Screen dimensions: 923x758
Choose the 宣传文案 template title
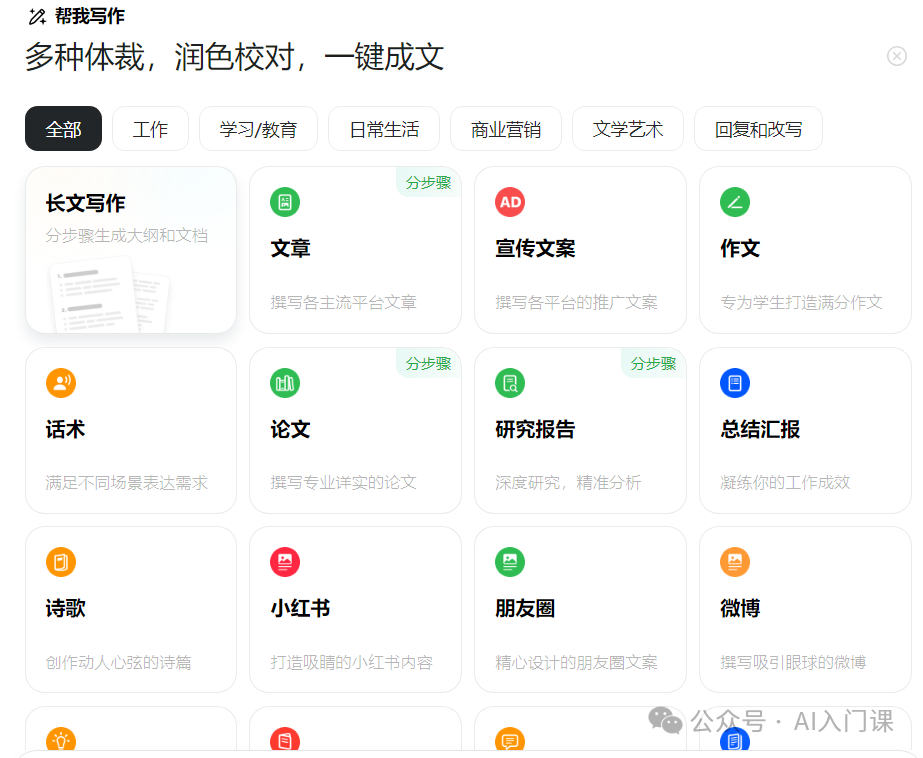click(535, 248)
